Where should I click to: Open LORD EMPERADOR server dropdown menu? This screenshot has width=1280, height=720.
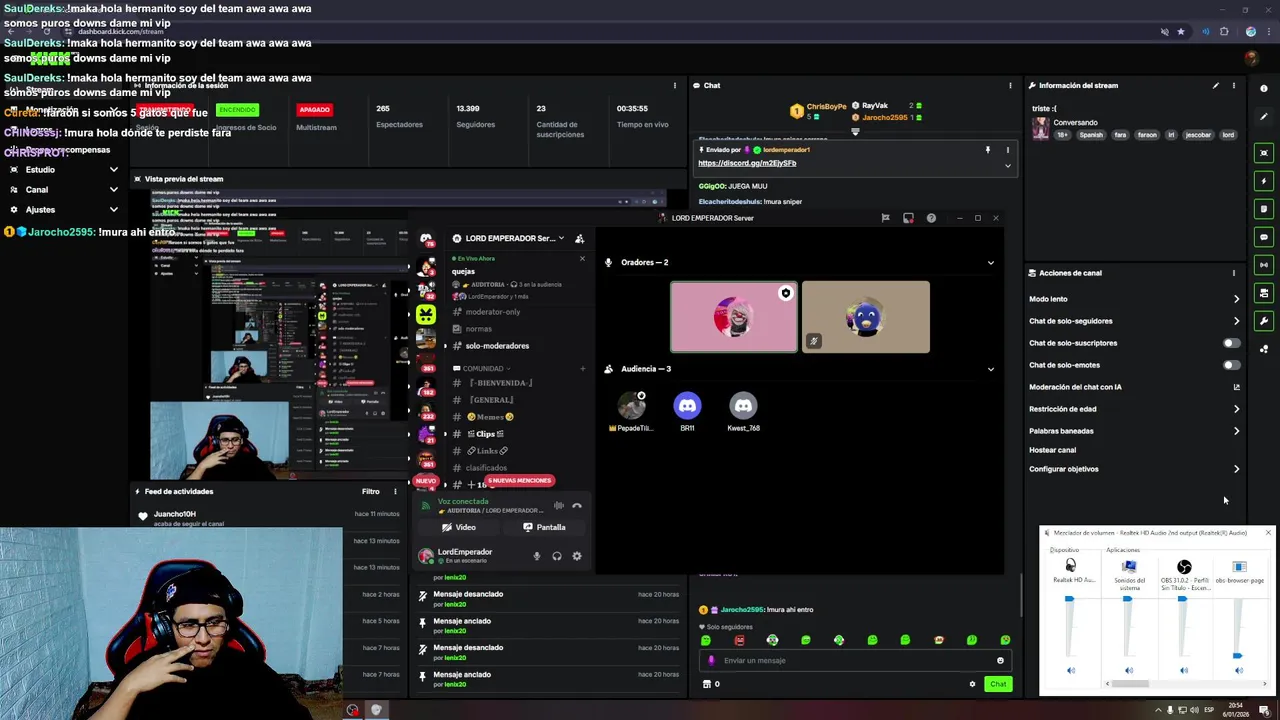click(x=562, y=238)
